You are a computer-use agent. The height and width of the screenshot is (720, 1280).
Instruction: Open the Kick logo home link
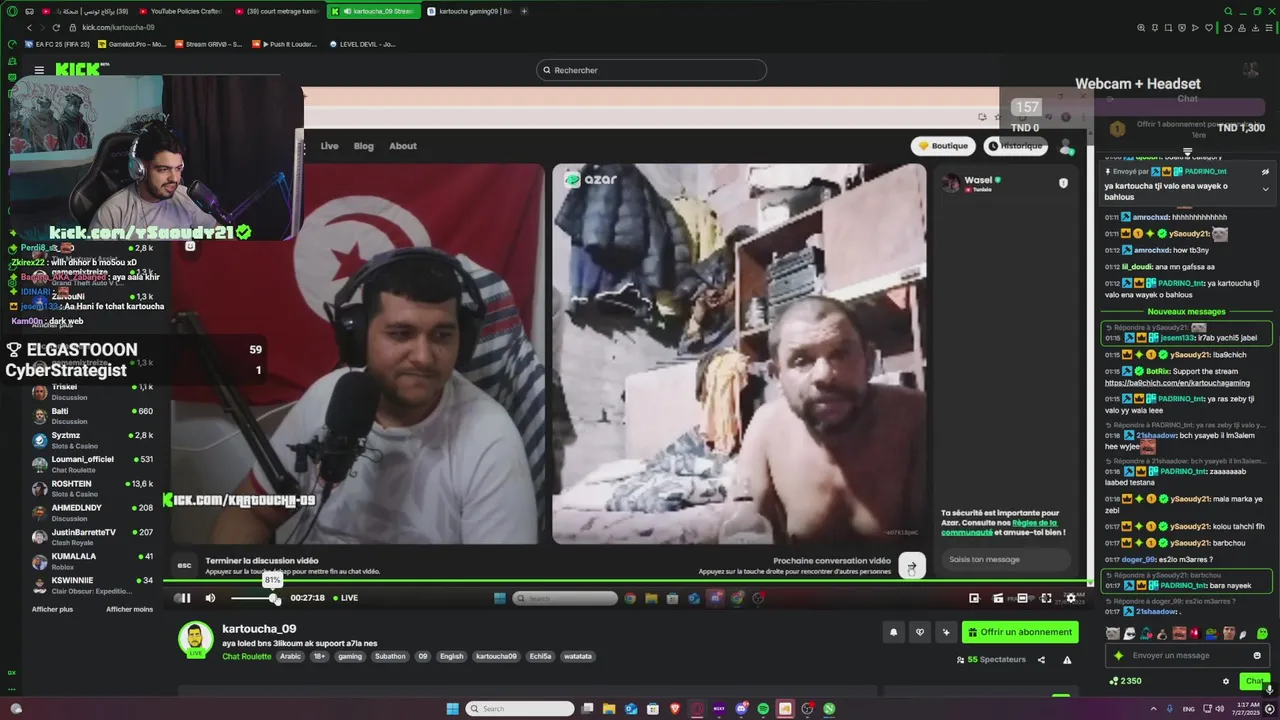pyautogui.click(x=80, y=69)
